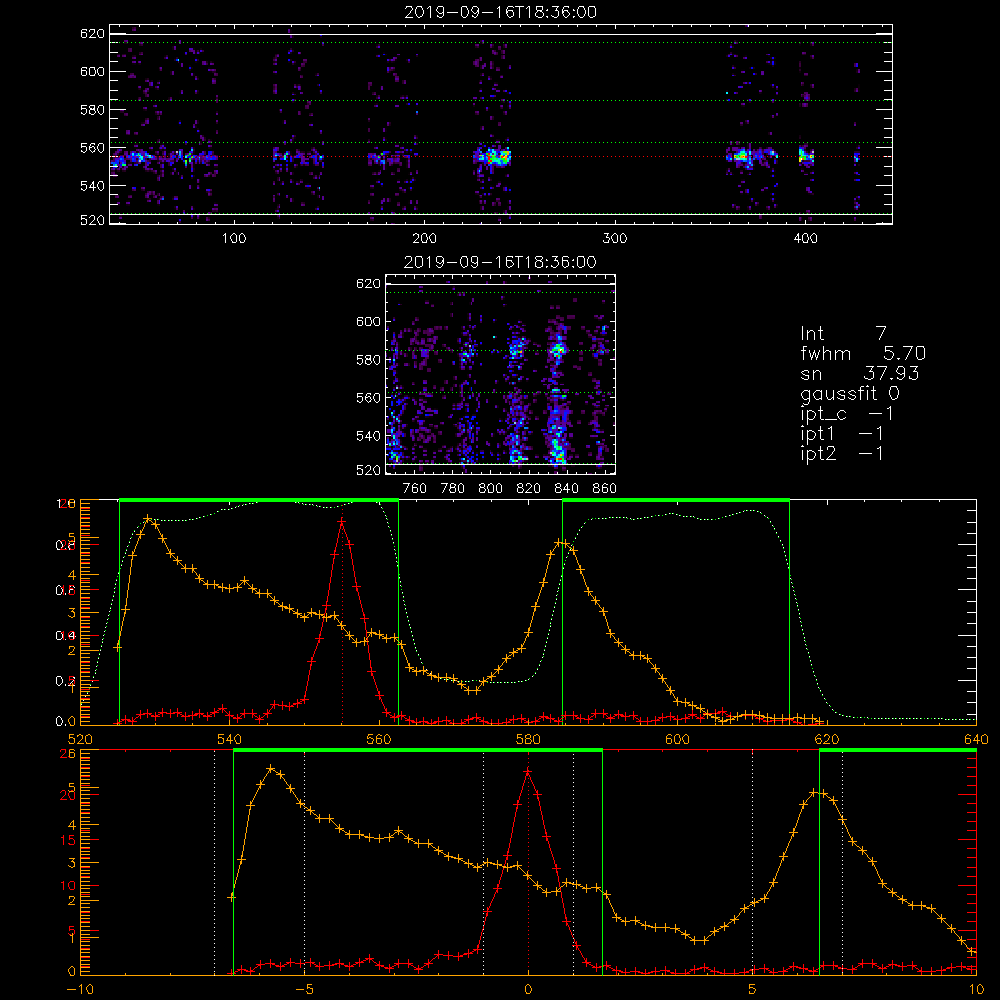
Task: Select the 'fwhm 5.70' readout text
Action: 863,353
